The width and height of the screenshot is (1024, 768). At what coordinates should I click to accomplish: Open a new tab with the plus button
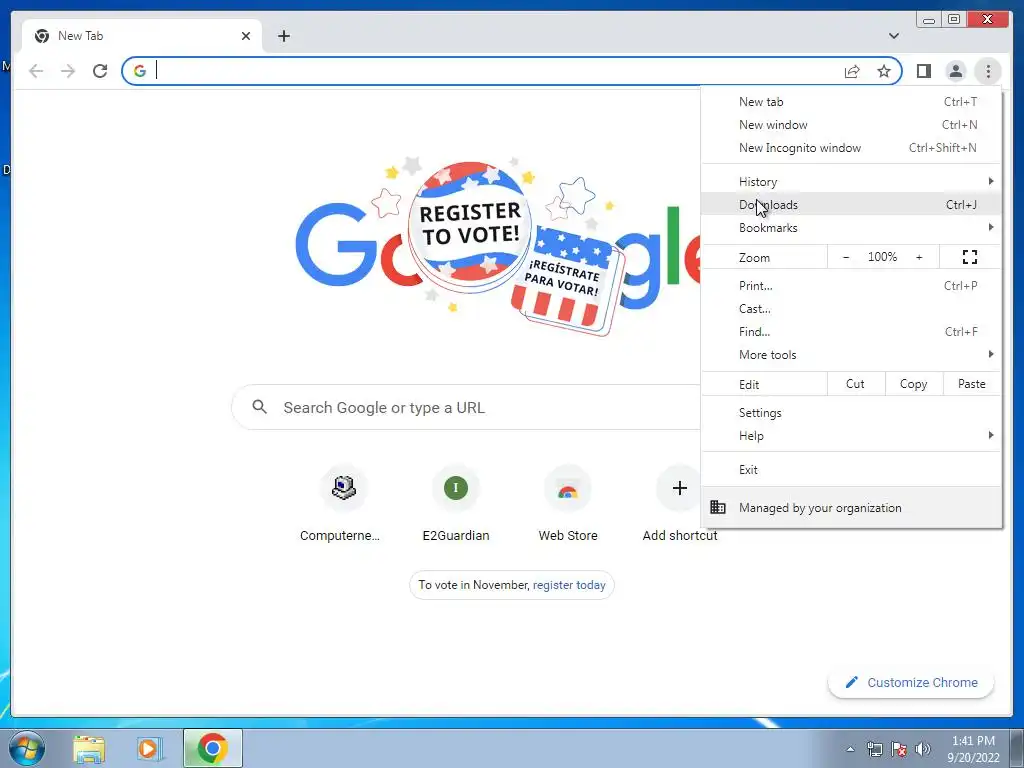coord(283,36)
